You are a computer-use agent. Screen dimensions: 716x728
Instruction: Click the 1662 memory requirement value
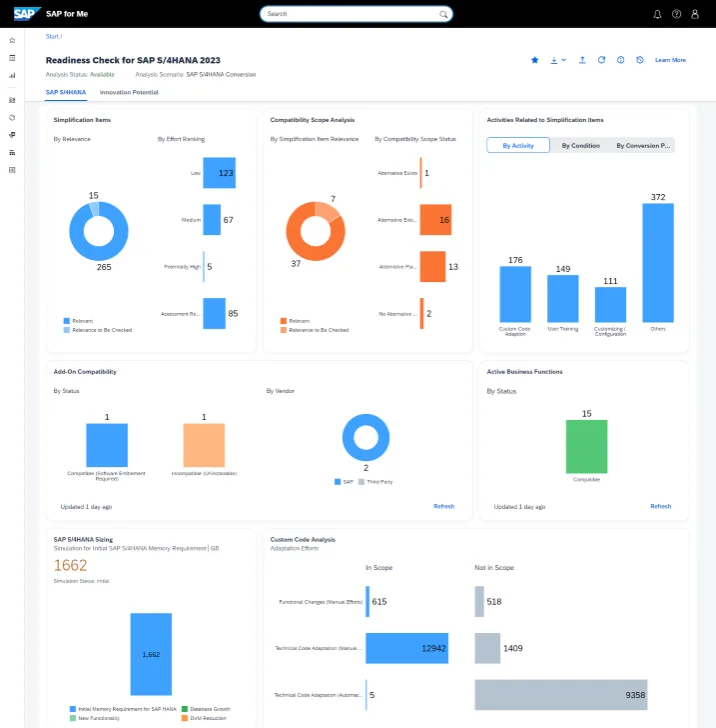click(70, 565)
